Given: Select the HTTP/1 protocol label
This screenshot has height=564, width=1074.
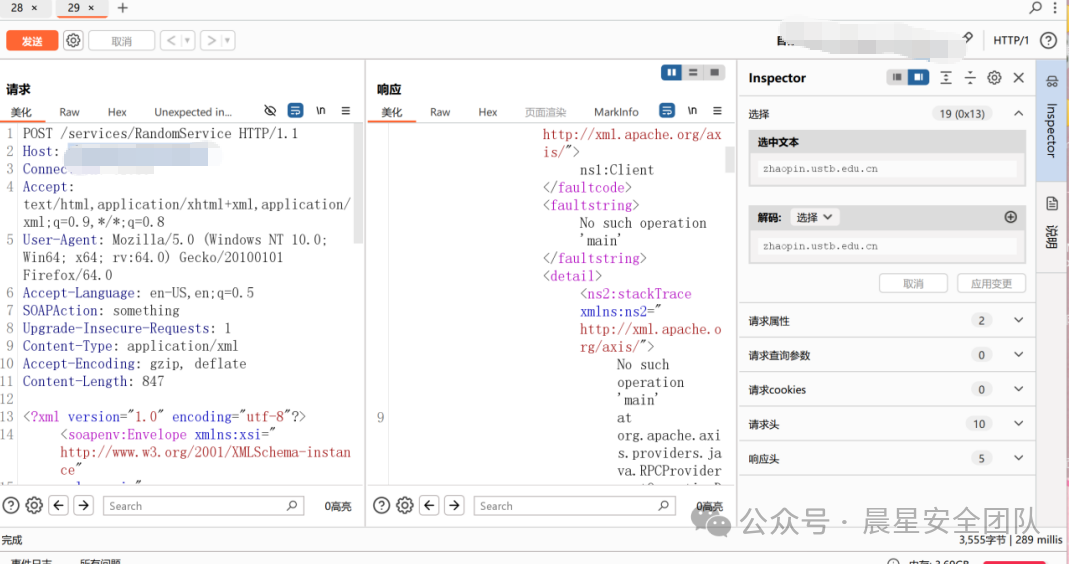Looking at the screenshot, I should (x=1011, y=40).
